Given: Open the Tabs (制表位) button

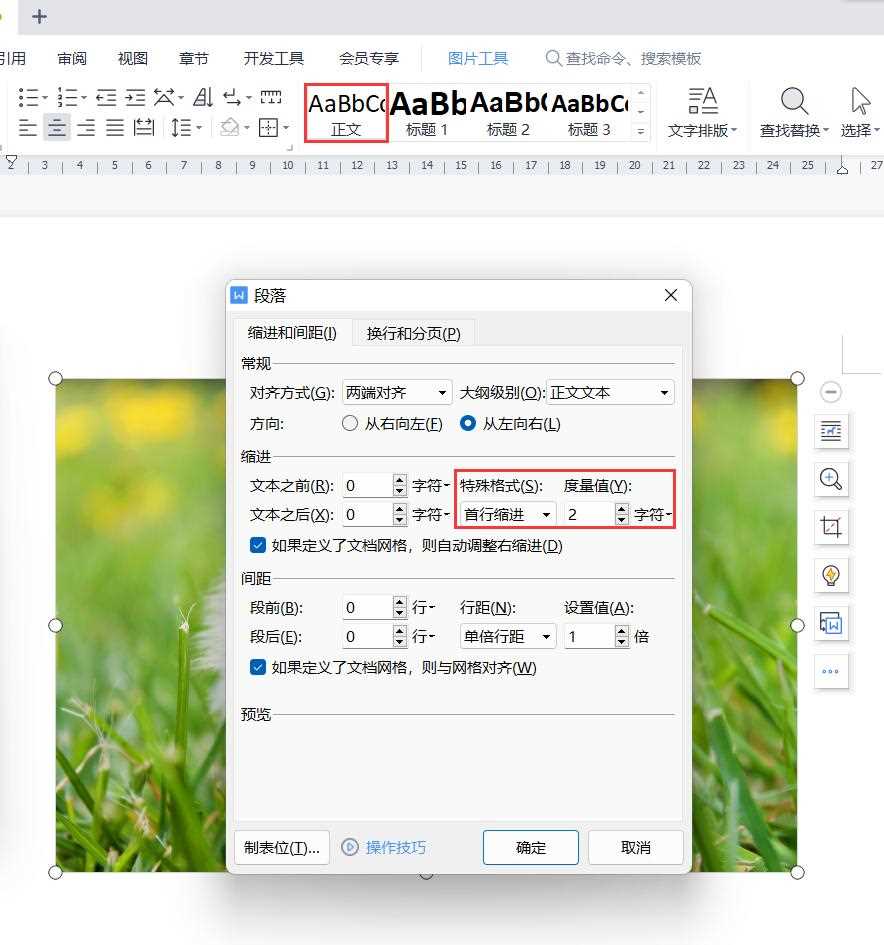Looking at the screenshot, I should [281, 847].
